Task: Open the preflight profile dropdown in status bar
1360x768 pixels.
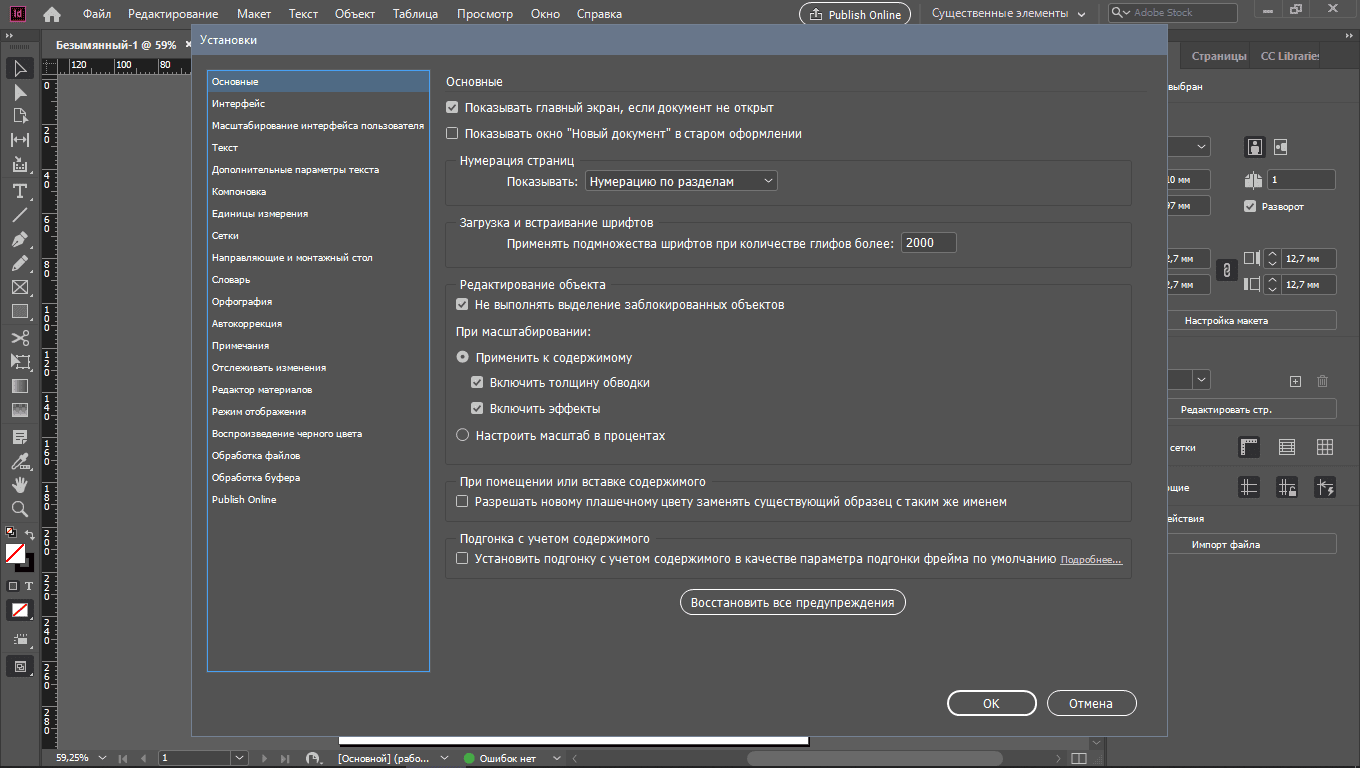Action: (x=445, y=758)
